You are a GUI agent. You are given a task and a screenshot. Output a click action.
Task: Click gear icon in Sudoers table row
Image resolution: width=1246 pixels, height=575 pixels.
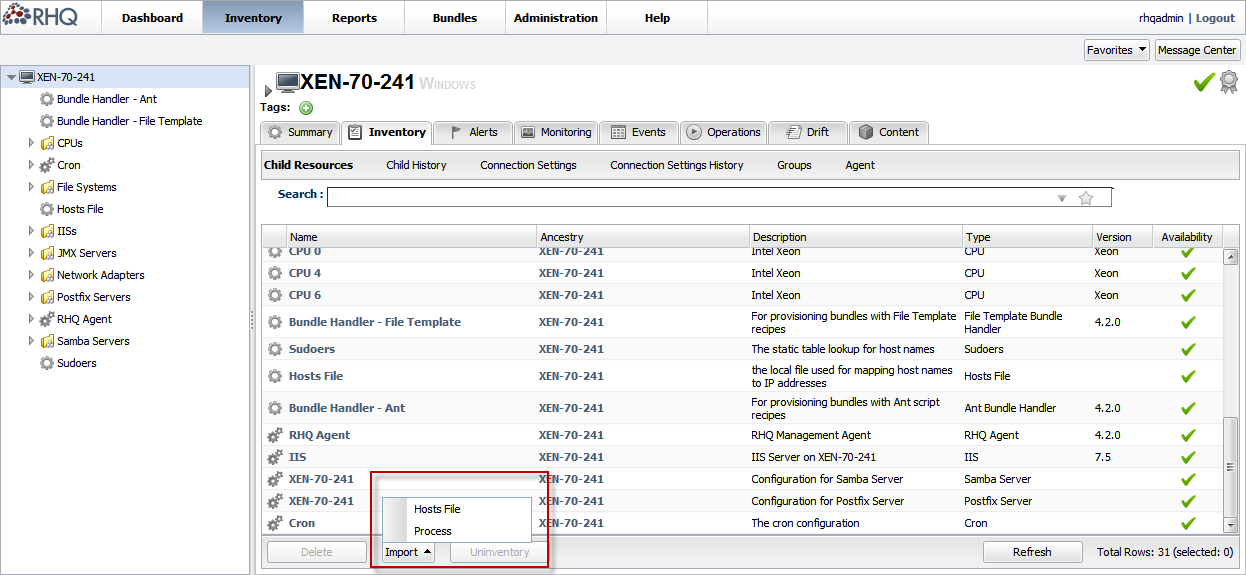click(275, 349)
